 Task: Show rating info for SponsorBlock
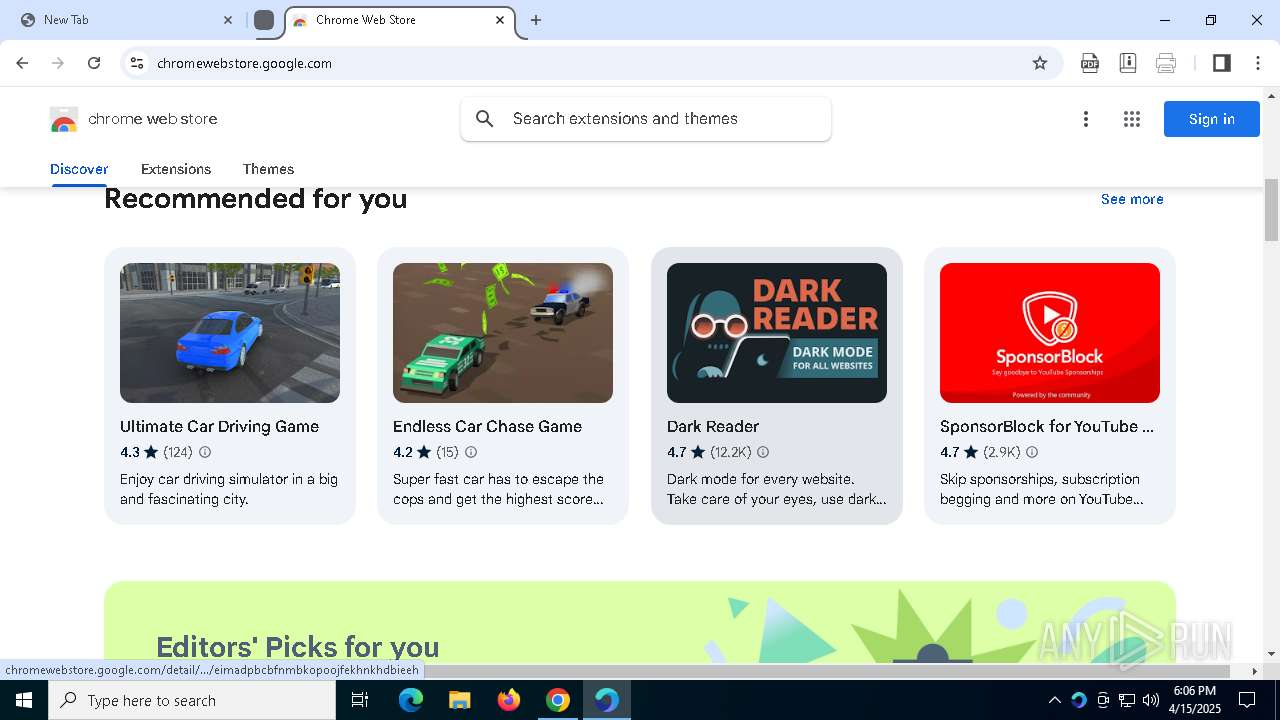click(1032, 452)
